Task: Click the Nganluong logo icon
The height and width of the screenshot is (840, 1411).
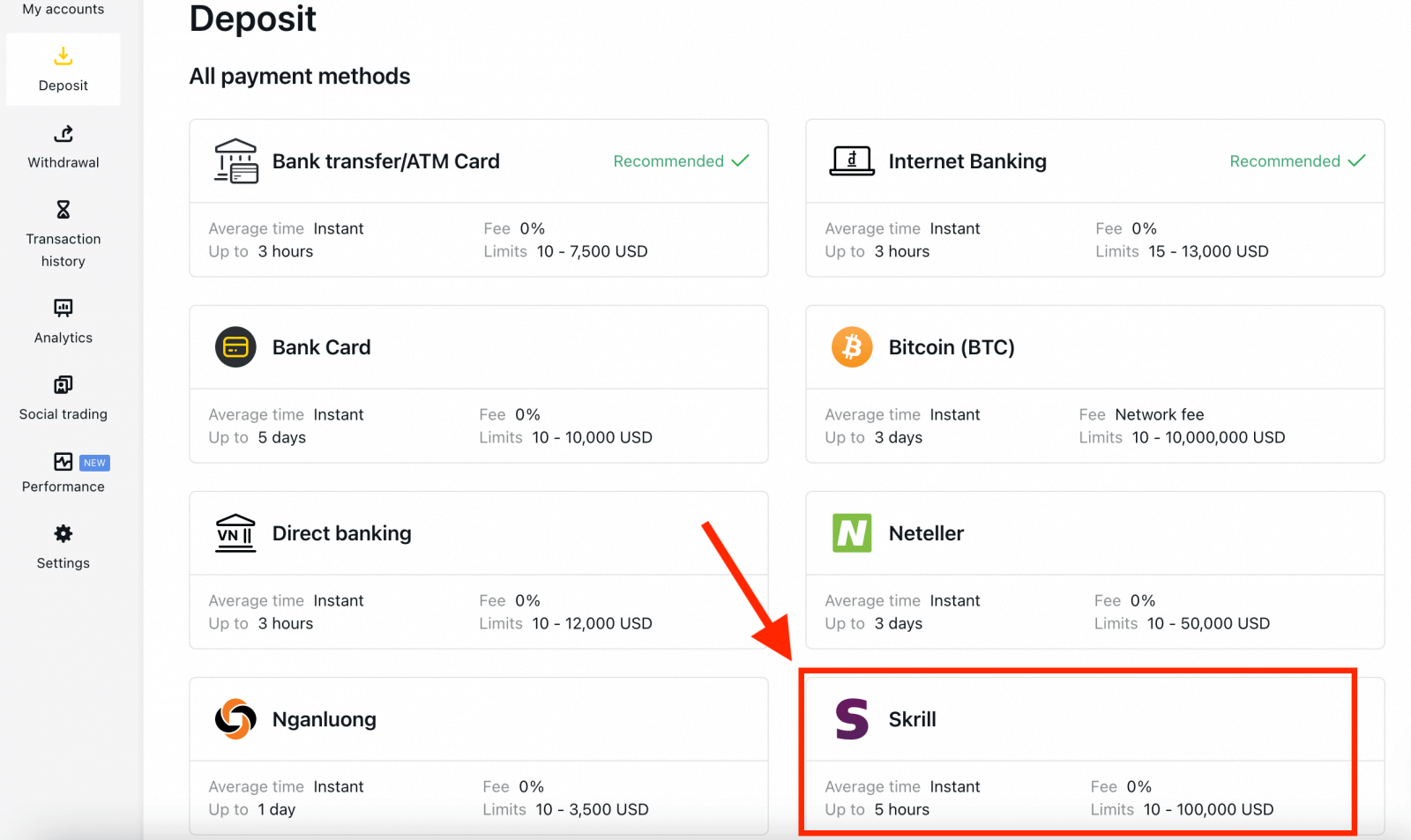Action: (235, 719)
